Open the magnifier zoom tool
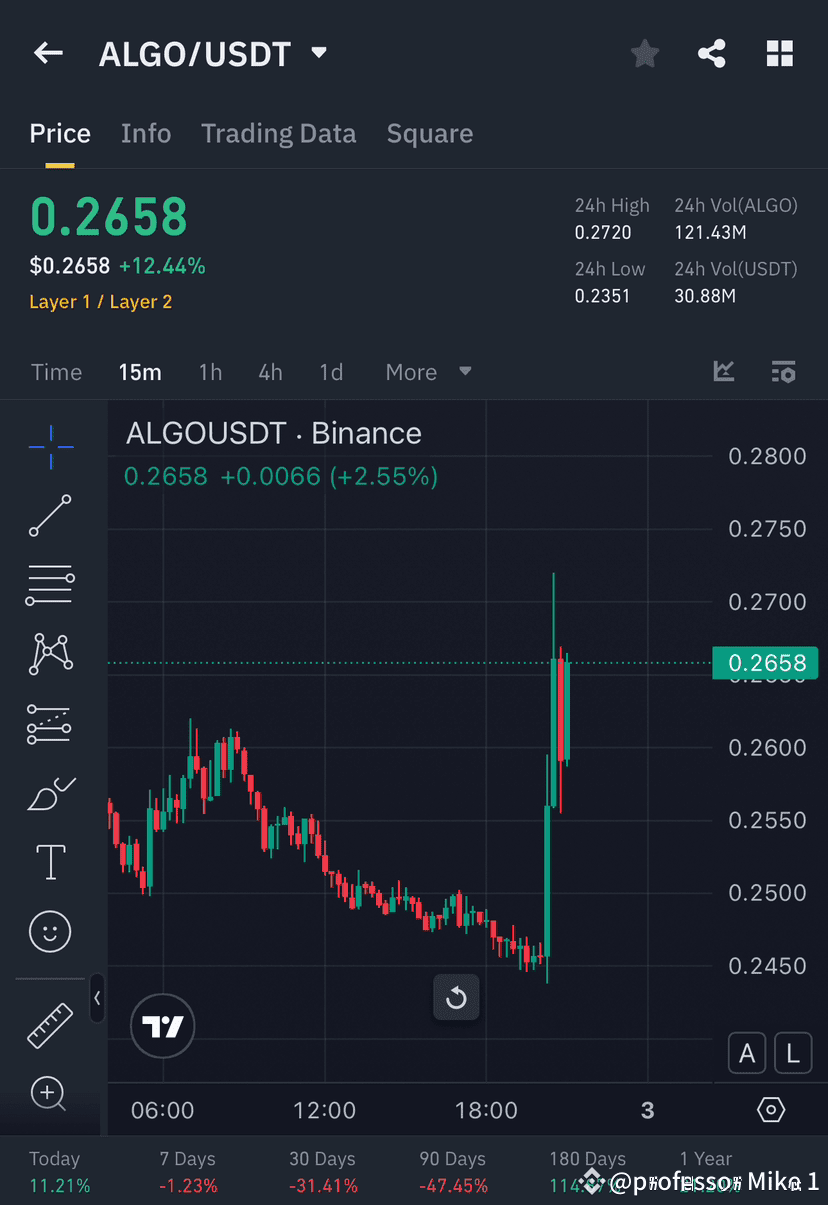828x1205 pixels. pyautogui.click(x=49, y=1093)
